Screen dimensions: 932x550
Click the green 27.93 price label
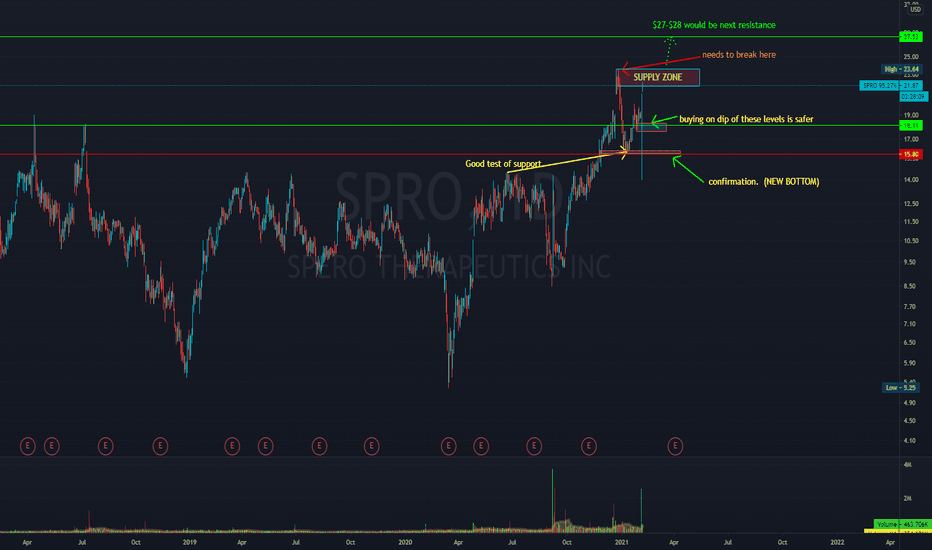click(911, 37)
